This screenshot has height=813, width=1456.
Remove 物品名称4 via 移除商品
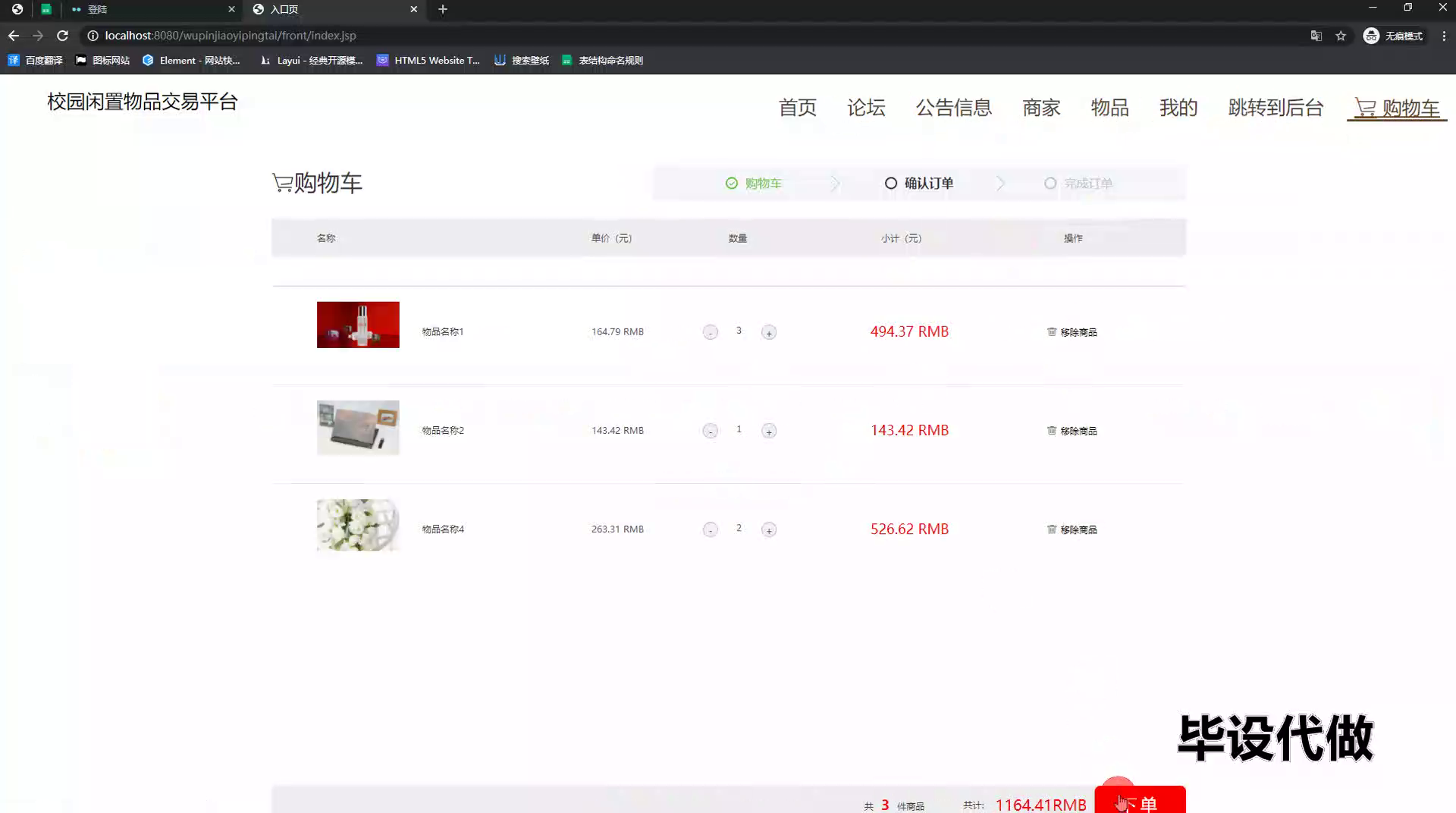(1072, 529)
